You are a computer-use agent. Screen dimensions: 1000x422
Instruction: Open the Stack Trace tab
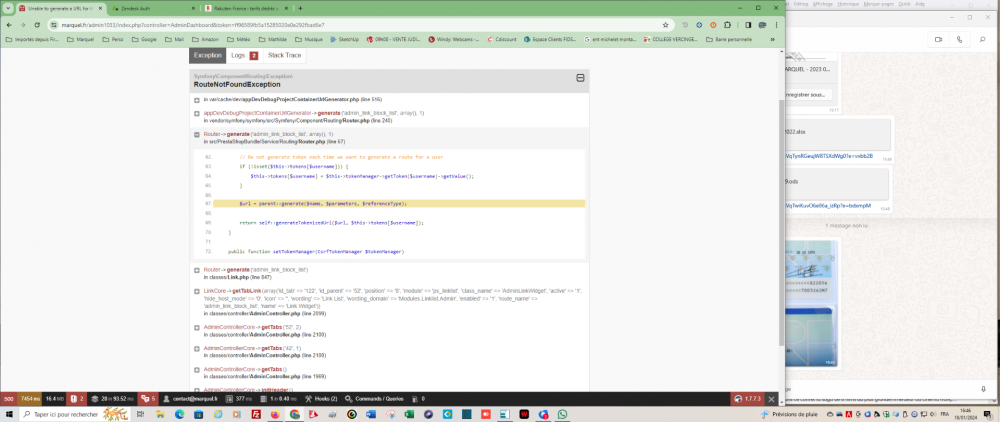[284, 55]
